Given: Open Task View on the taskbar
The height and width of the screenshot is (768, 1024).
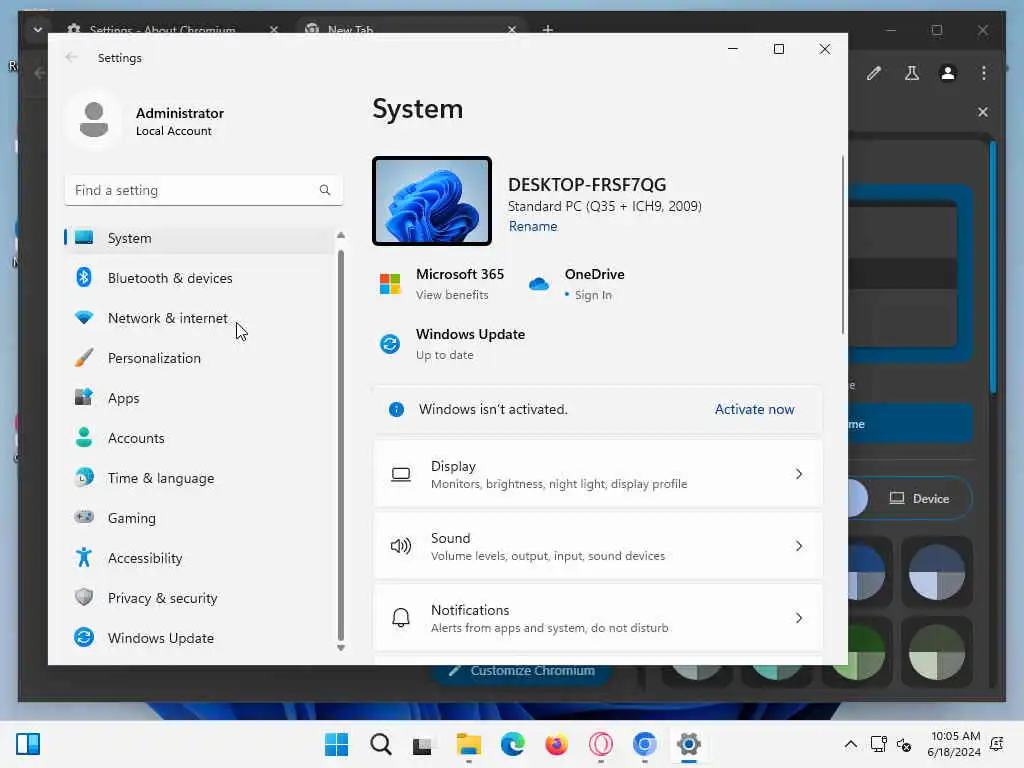Looking at the screenshot, I should point(423,744).
